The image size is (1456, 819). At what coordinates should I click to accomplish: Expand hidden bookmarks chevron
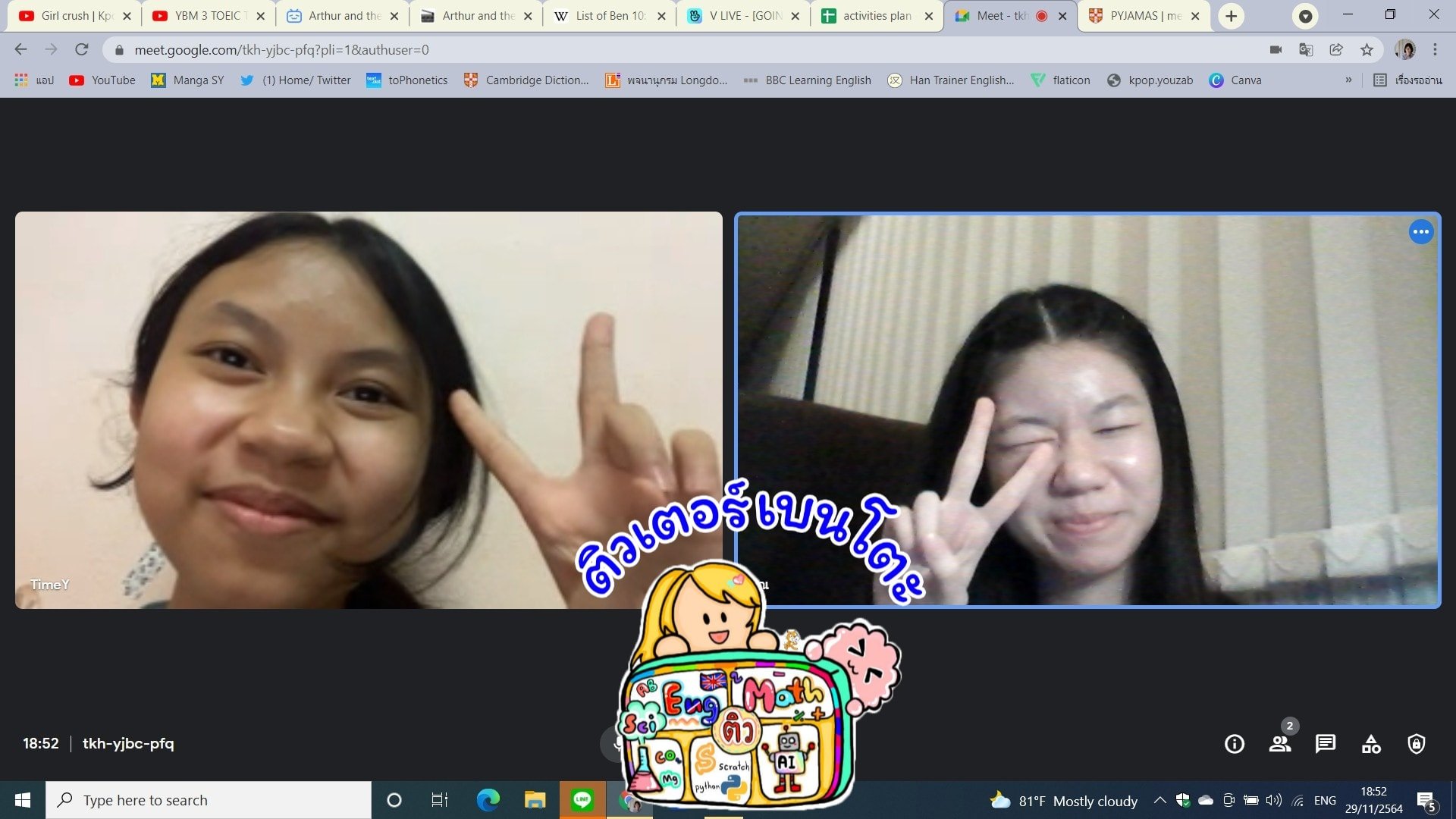coord(1348,80)
